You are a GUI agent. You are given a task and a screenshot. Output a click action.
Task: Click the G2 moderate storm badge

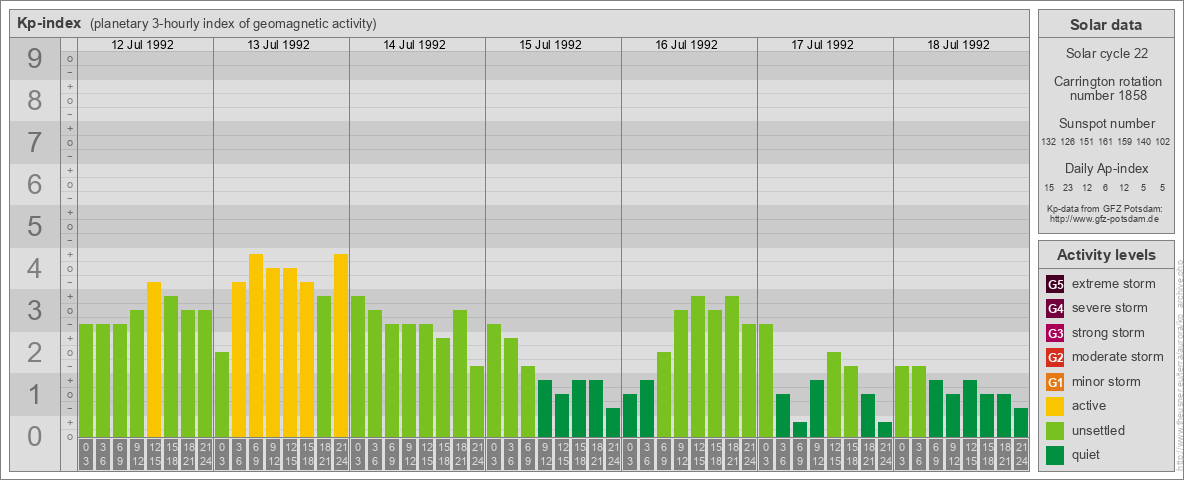(1055, 358)
